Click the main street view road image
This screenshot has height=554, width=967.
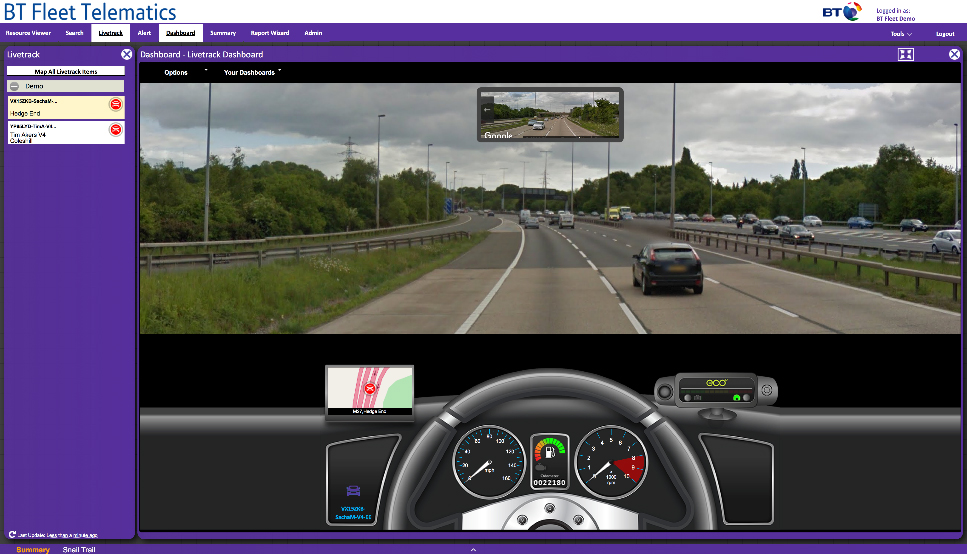(x=550, y=209)
